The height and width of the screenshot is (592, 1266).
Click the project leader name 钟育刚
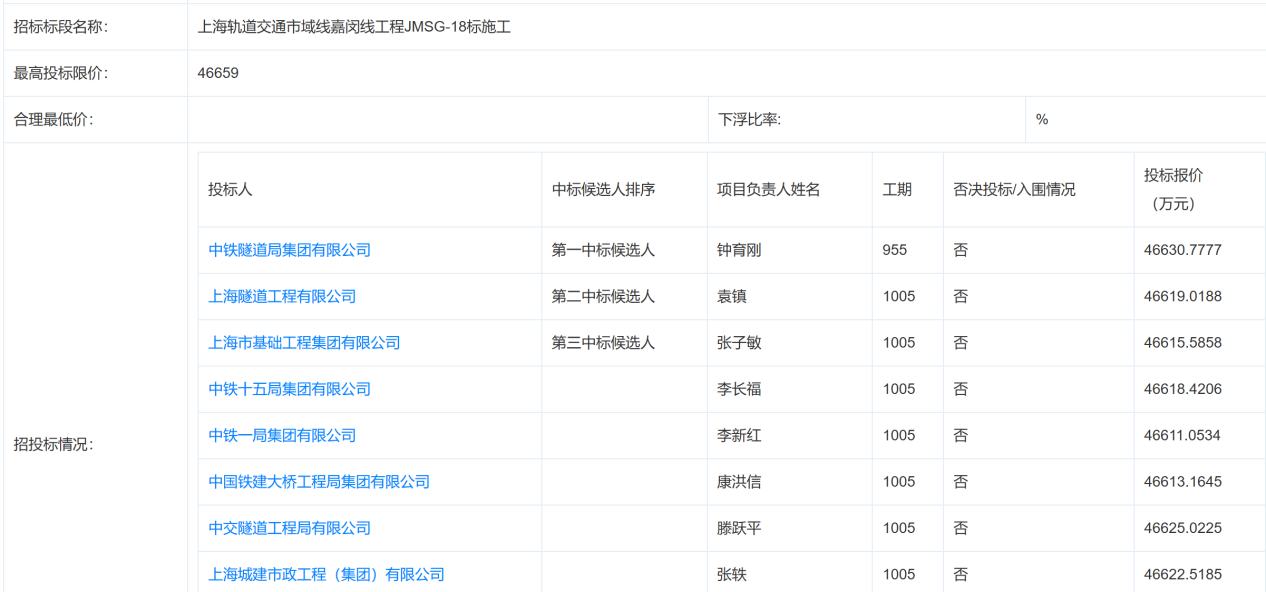tap(739, 250)
